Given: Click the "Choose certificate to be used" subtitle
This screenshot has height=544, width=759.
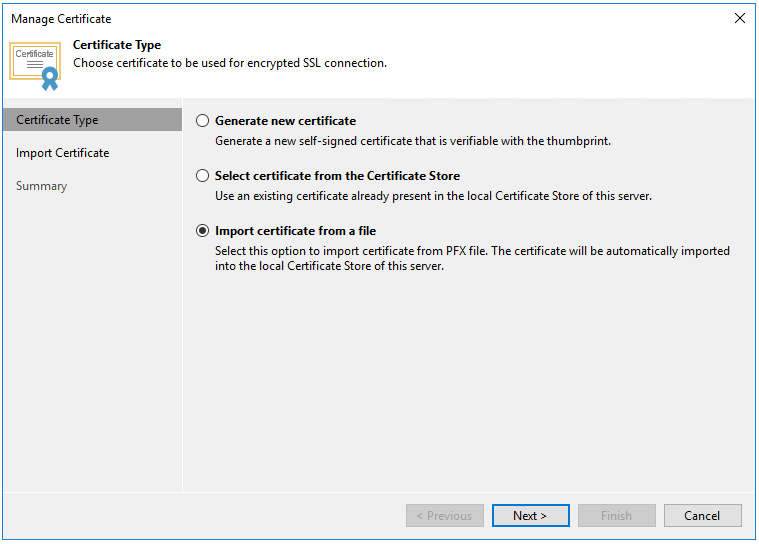Looking at the screenshot, I should point(230,63).
